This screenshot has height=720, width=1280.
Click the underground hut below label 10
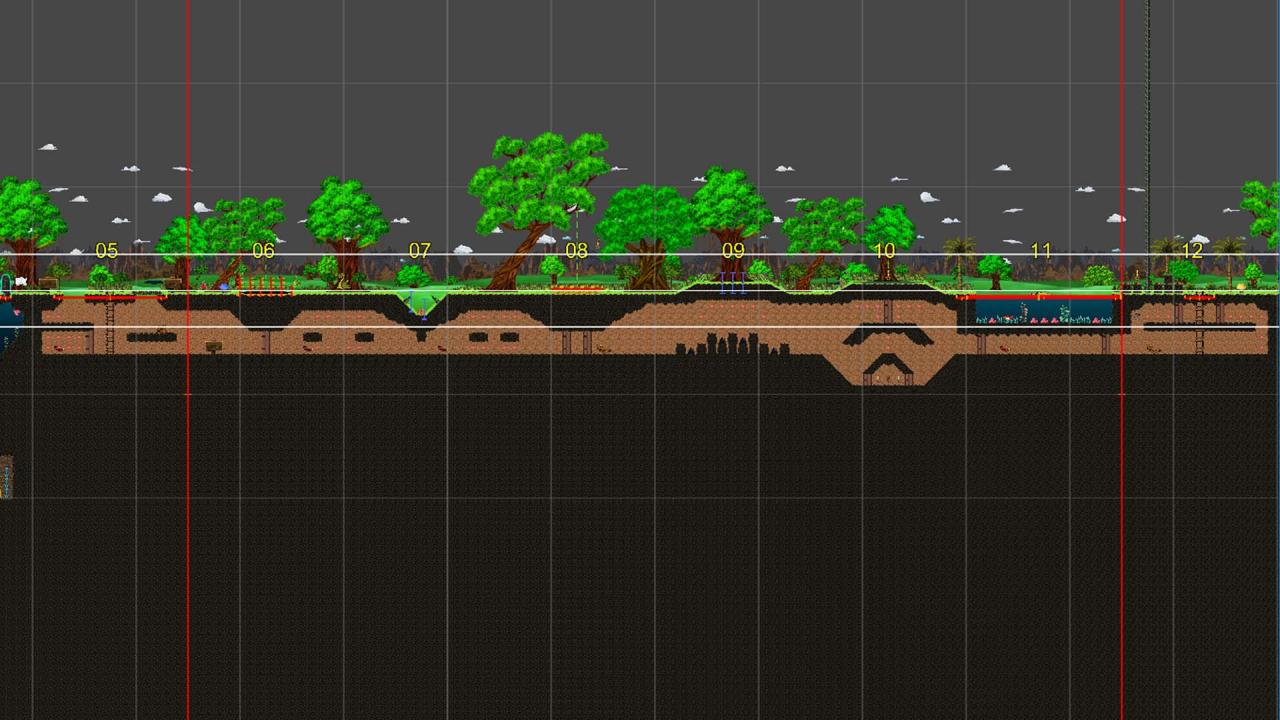coord(887,375)
